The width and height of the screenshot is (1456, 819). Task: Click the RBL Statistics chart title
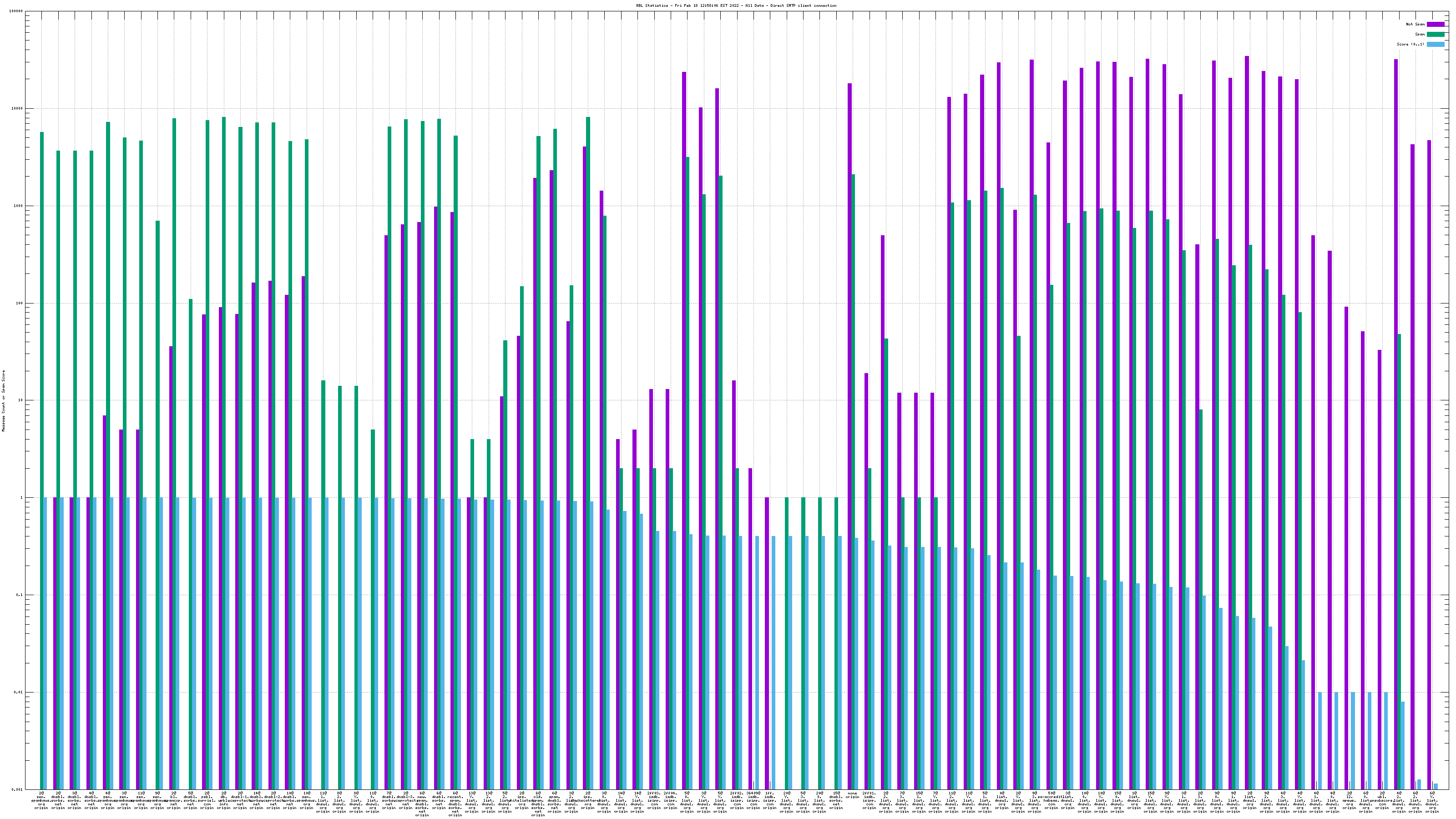736,5
